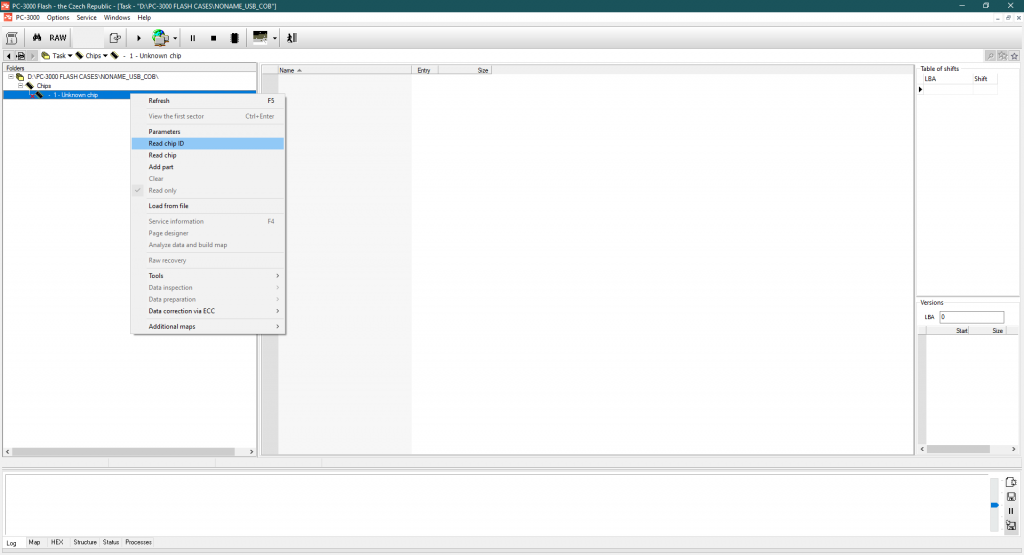Click the pause button in the main toolbar
The width and height of the screenshot is (1024, 555).
tap(193, 38)
